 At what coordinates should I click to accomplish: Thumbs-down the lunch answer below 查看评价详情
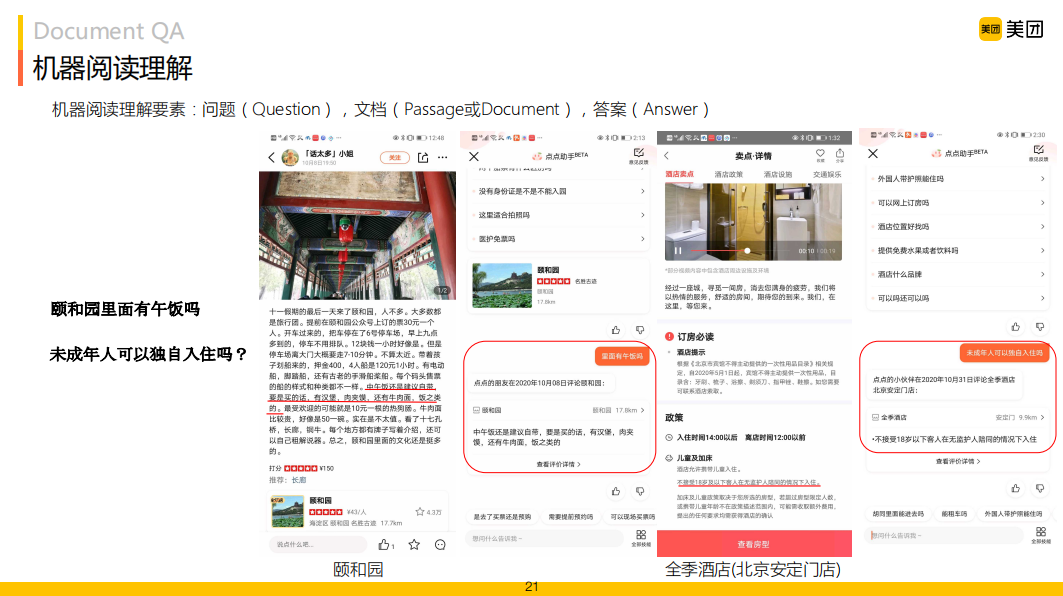639,492
